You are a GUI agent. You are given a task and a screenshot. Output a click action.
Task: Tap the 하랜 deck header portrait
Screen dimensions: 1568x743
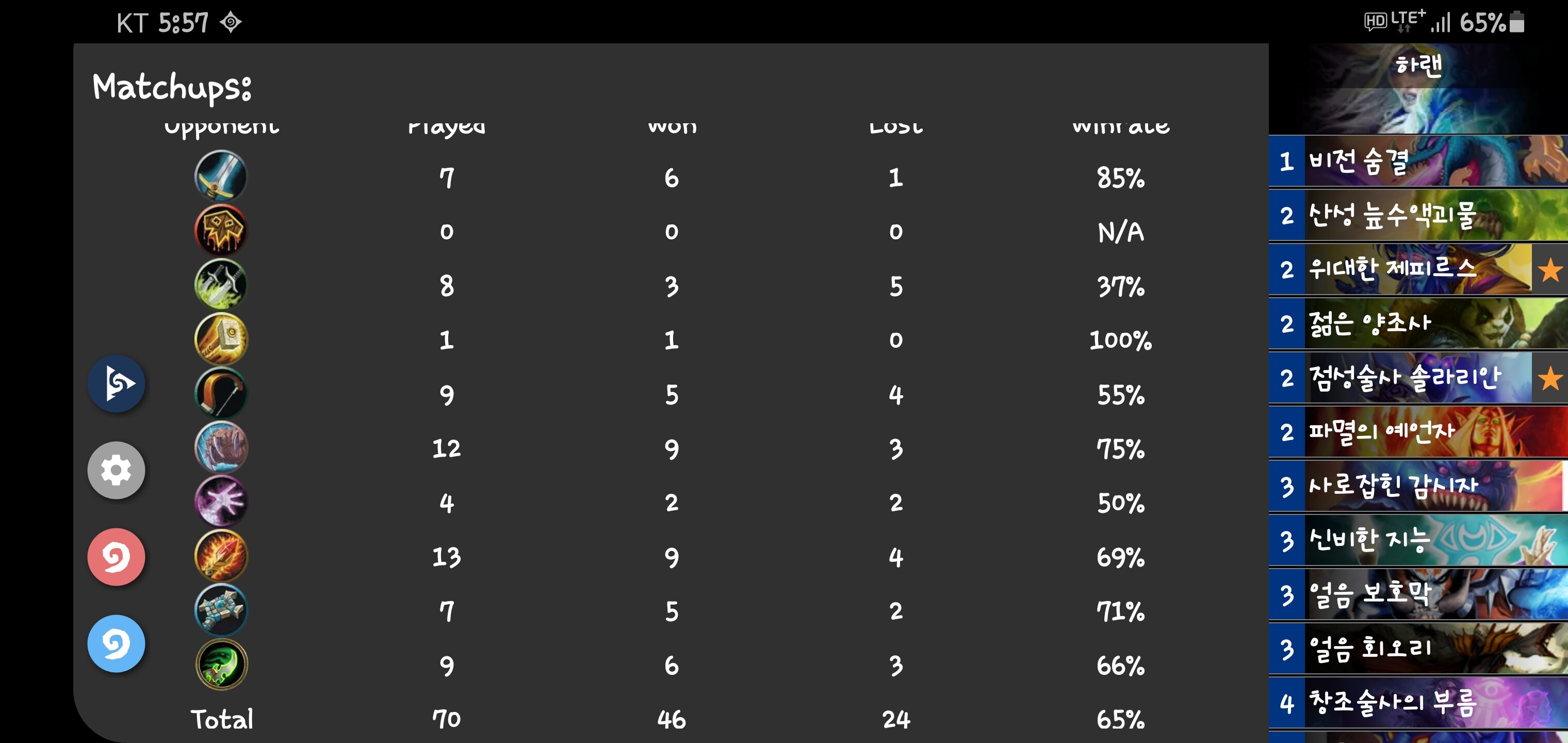coord(1418,89)
